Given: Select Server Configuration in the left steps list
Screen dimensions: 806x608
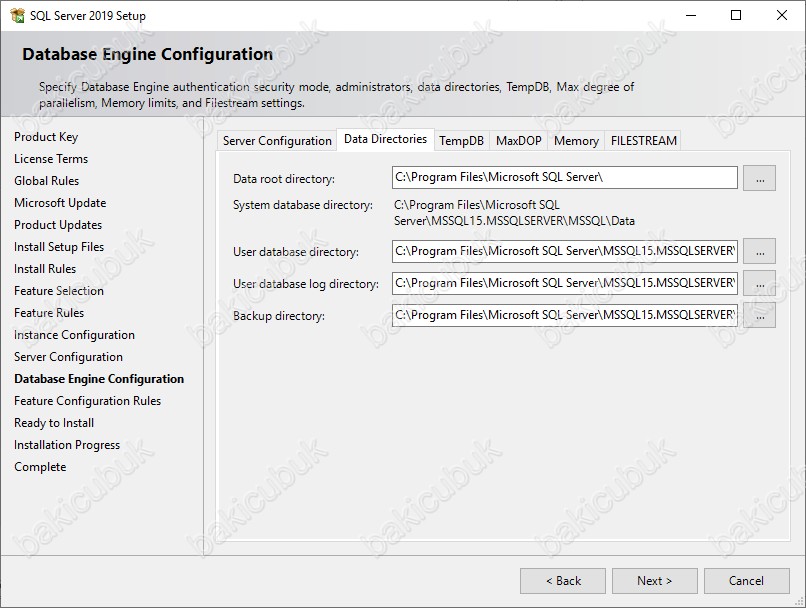Looking at the screenshot, I should point(68,357).
